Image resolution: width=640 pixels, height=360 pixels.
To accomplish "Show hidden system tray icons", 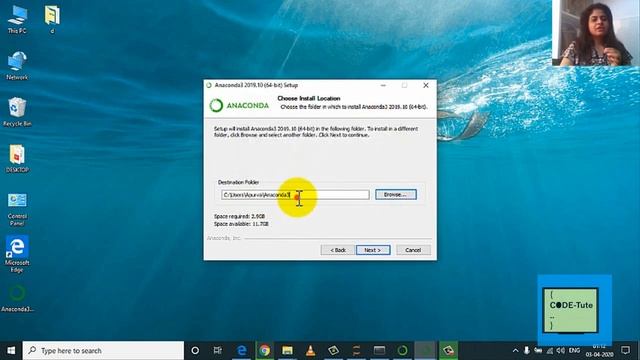I will [x=515, y=351].
